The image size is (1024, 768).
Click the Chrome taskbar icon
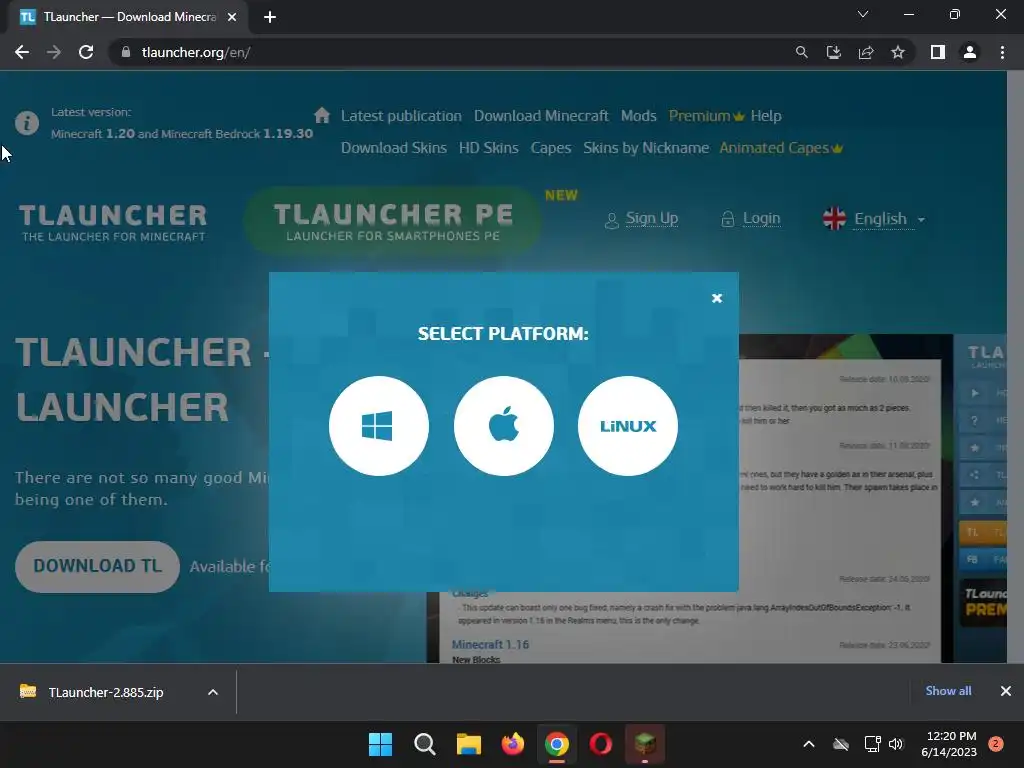tap(556, 744)
